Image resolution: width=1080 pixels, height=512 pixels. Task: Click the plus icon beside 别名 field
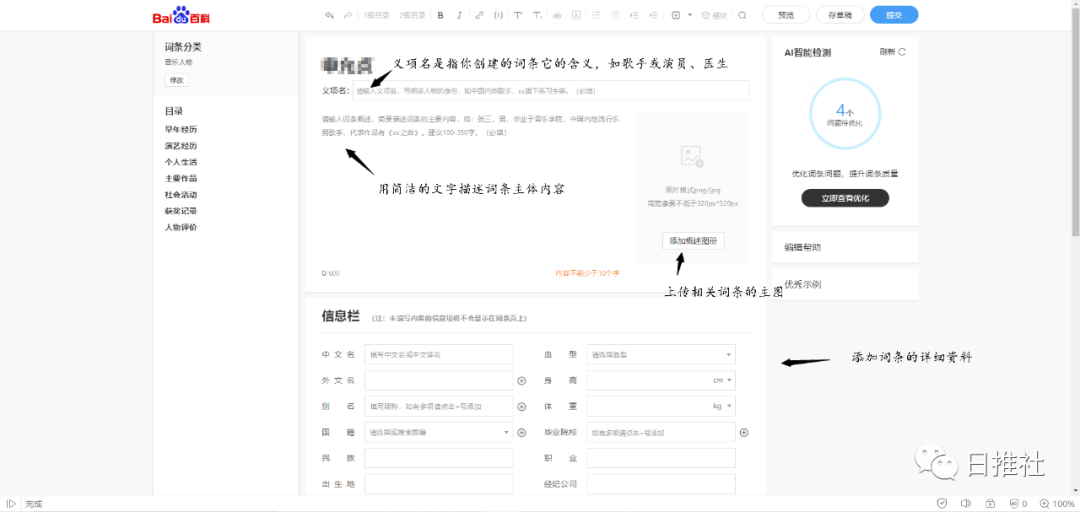(x=521, y=407)
